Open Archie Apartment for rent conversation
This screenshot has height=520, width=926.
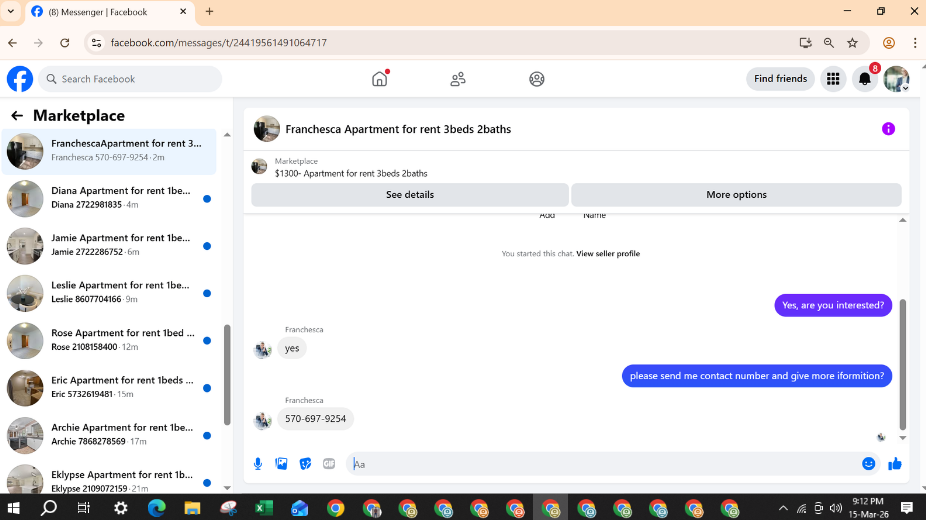(109, 435)
